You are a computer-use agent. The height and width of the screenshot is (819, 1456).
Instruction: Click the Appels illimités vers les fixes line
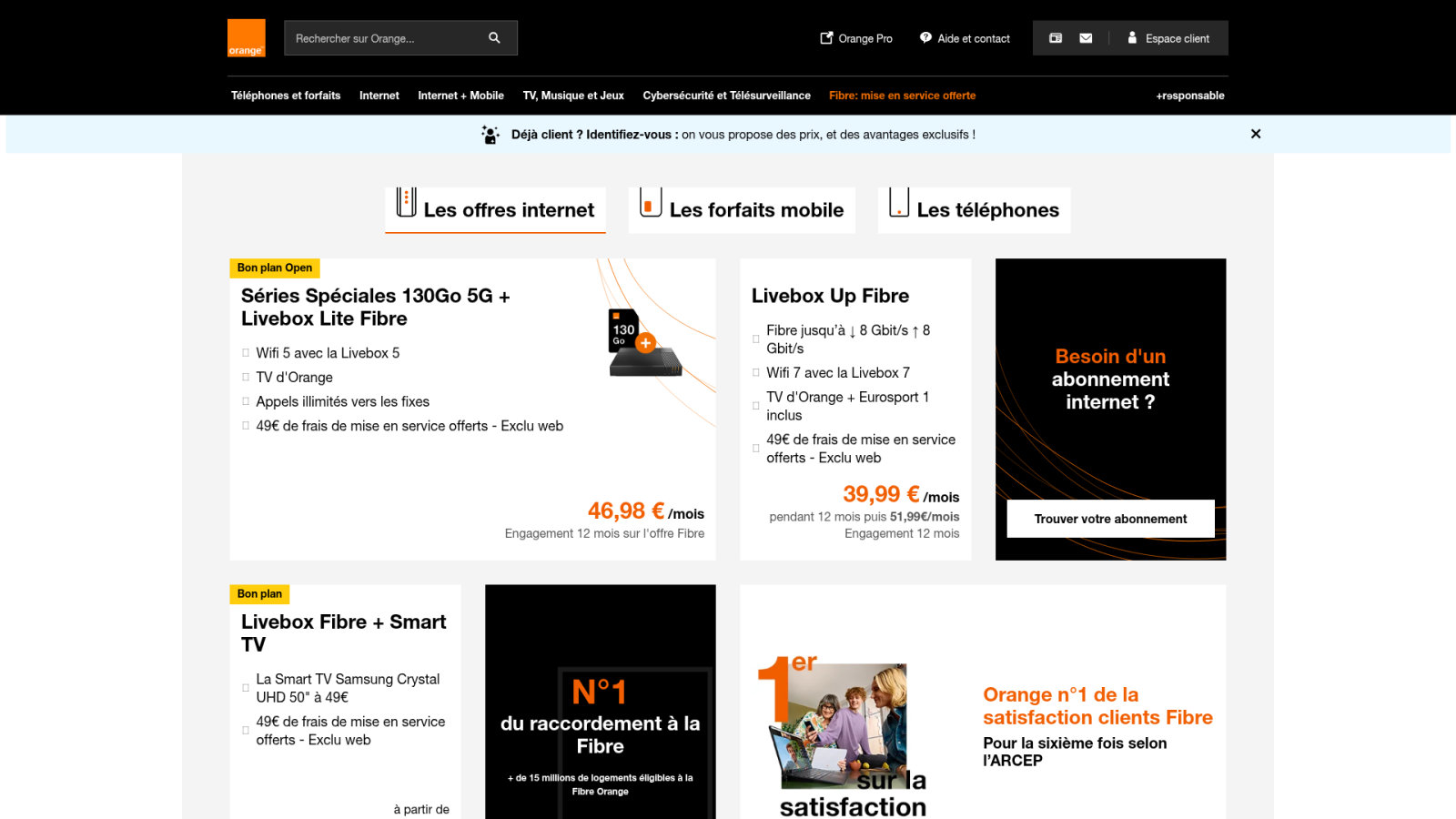[x=342, y=401]
